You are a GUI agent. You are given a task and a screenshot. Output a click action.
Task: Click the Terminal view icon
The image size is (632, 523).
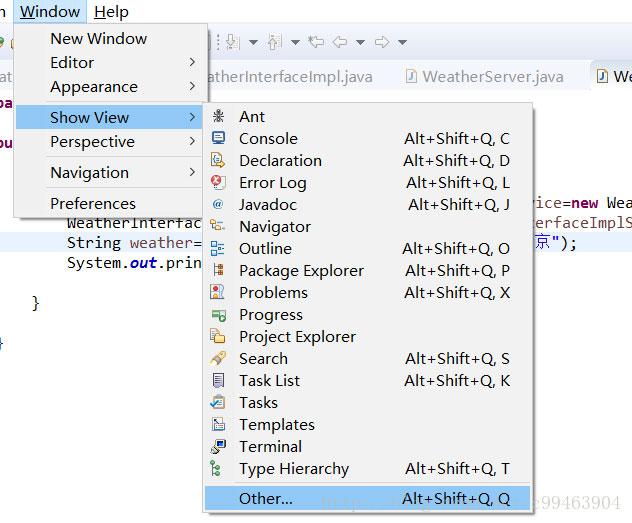point(218,447)
